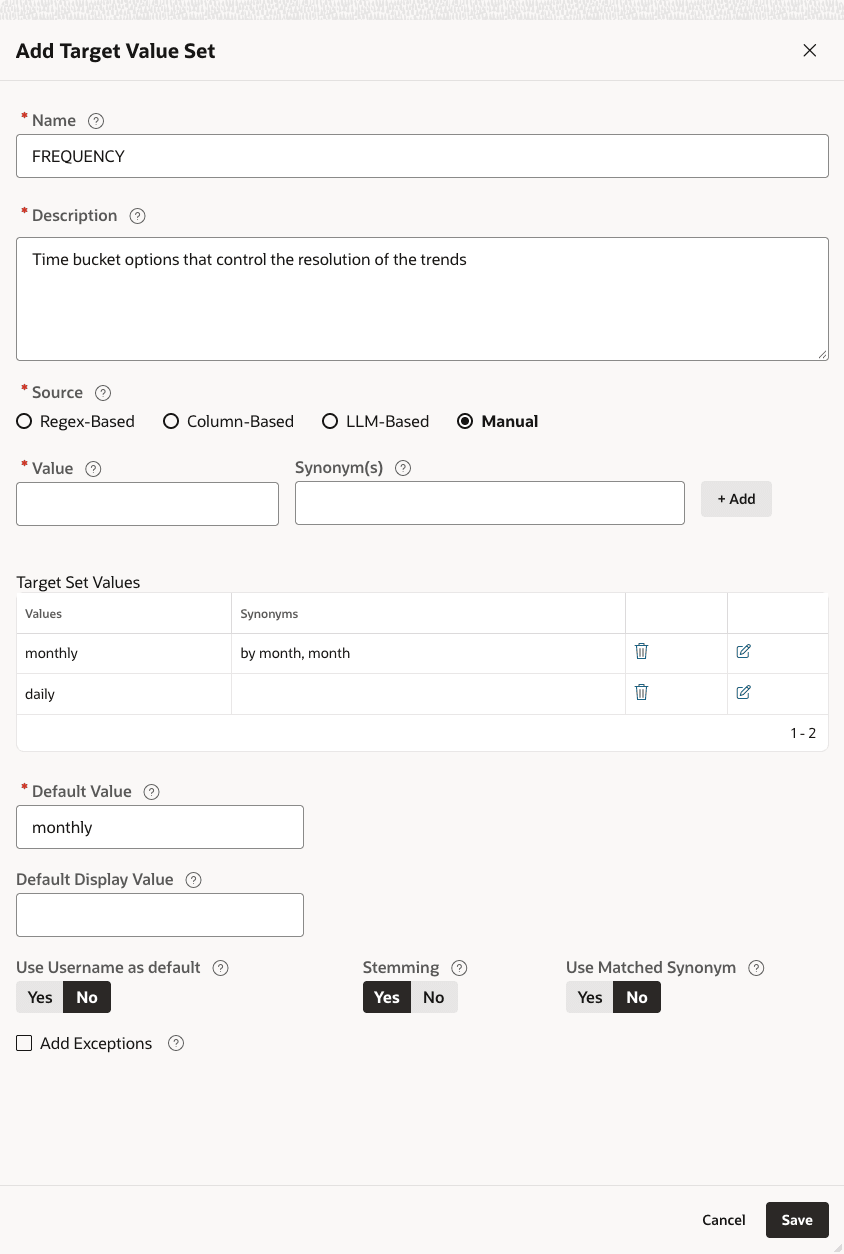Click into the Description text area
Viewport: 844px width, 1254px height.
(422, 299)
